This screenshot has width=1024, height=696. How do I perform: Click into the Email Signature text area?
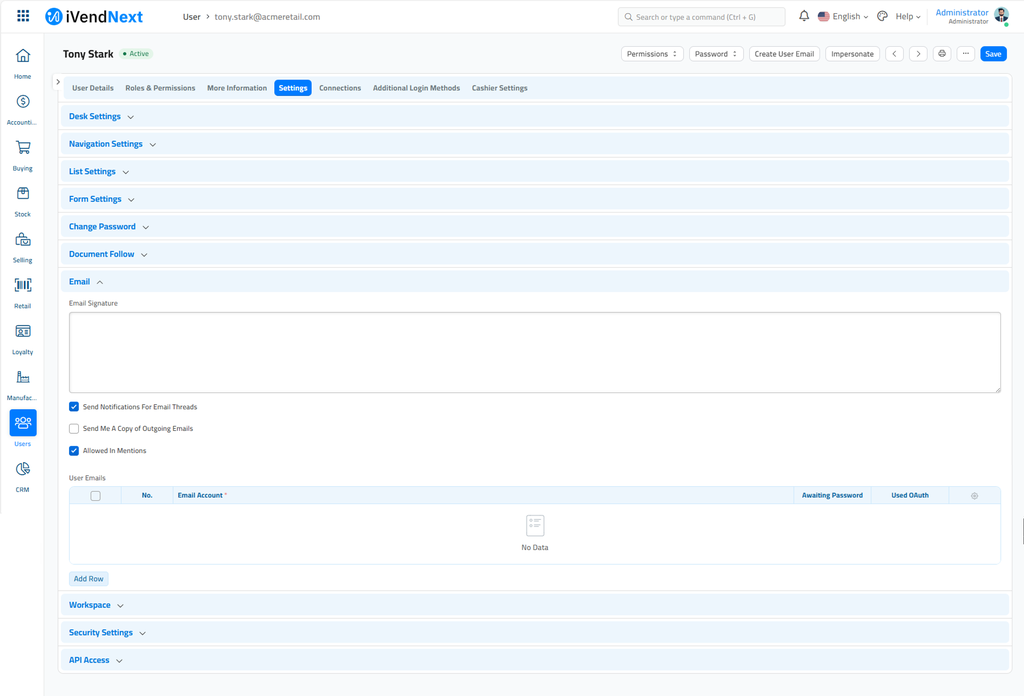[534, 353]
